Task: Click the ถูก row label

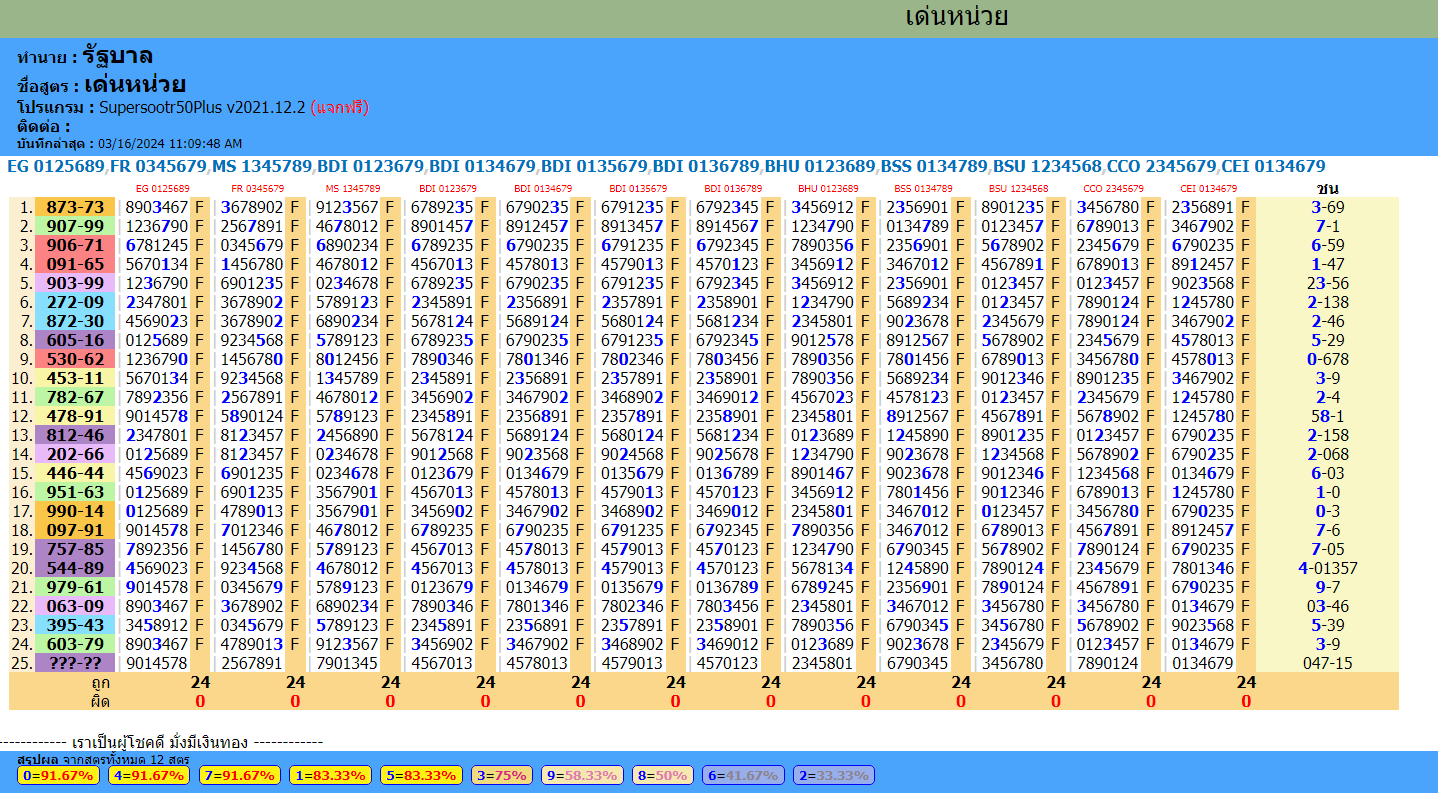Action: pyautogui.click(x=99, y=682)
